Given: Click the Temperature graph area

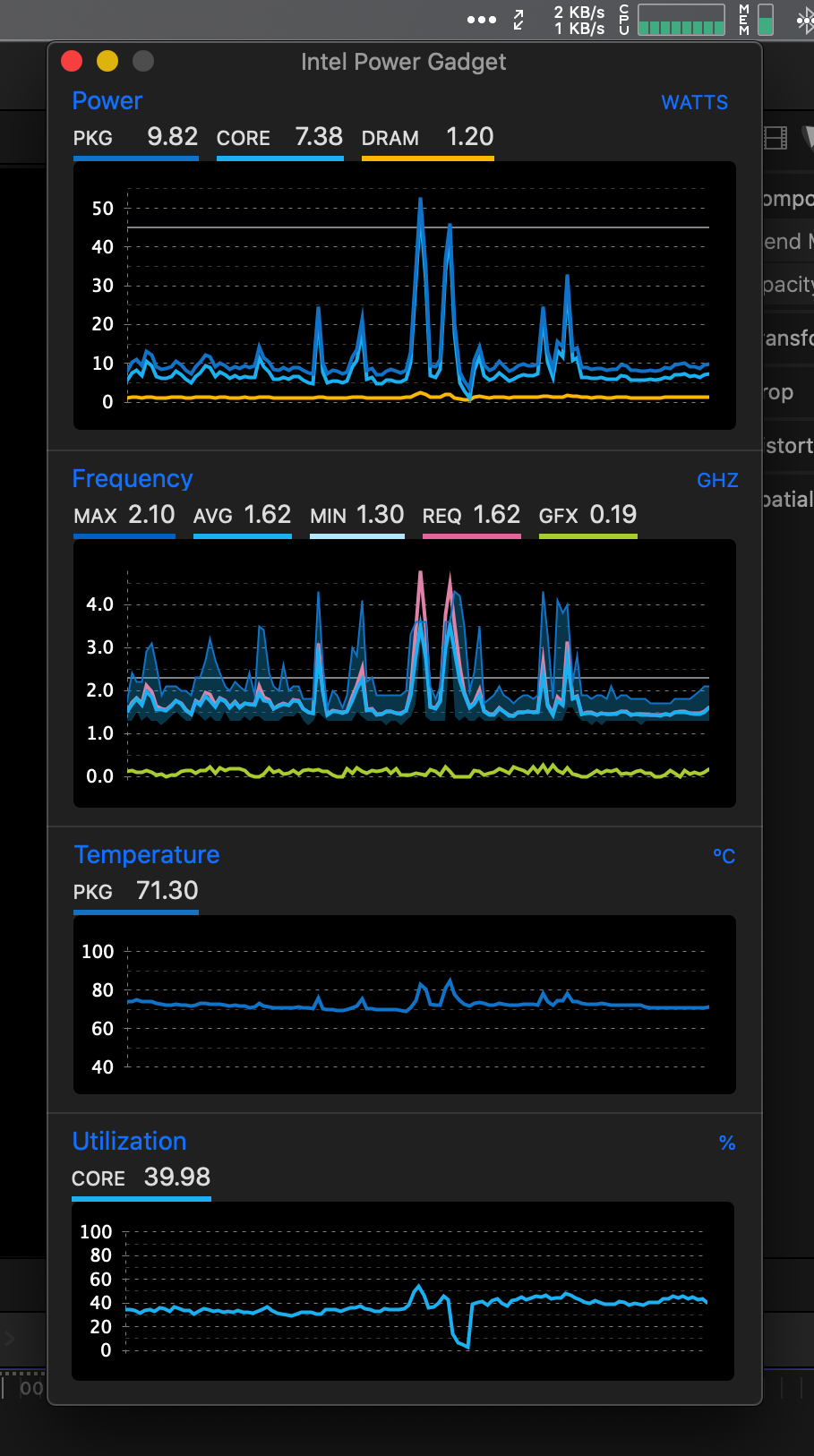Looking at the screenshot, I should click(x=405, y=1005).
